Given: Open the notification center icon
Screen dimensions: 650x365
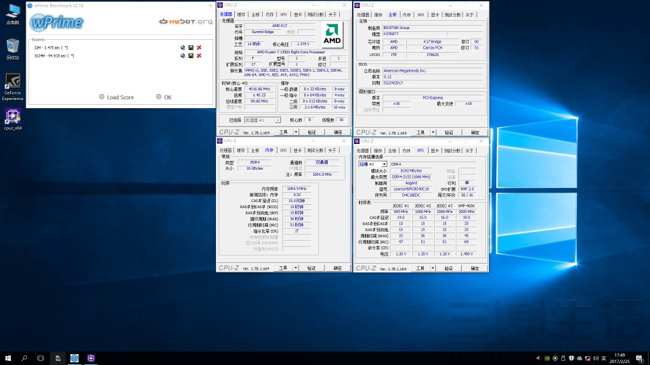Looking at the screenshot, I should (x=640, y=358).
